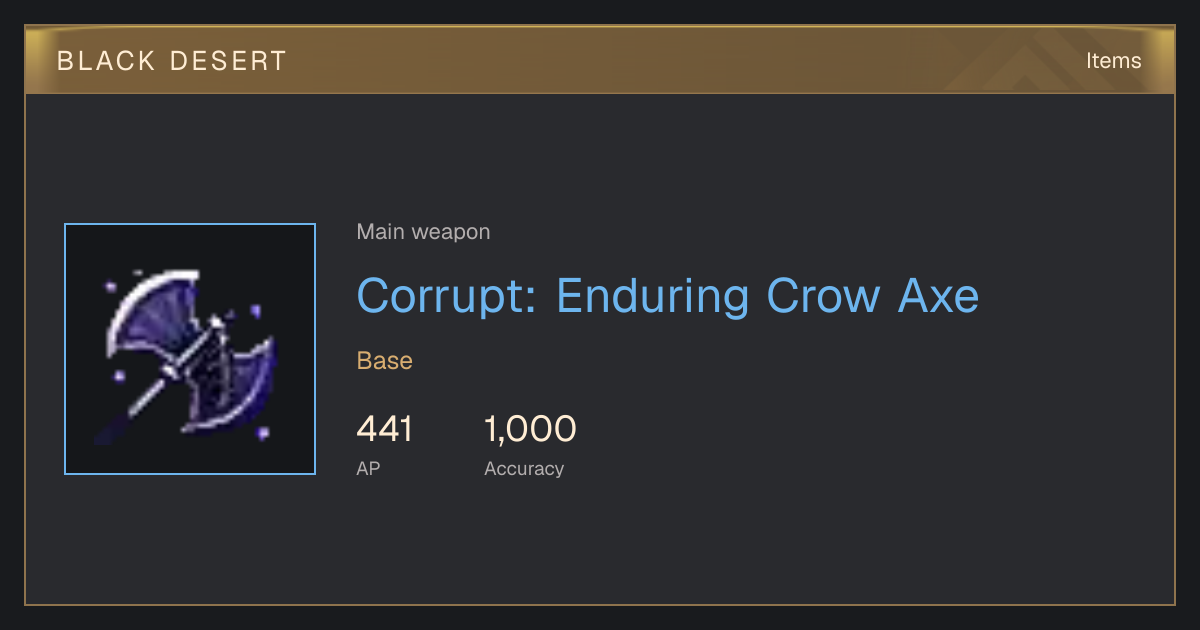Open the Corrupt: Enduring Crow Axe title

click(667, 296)
